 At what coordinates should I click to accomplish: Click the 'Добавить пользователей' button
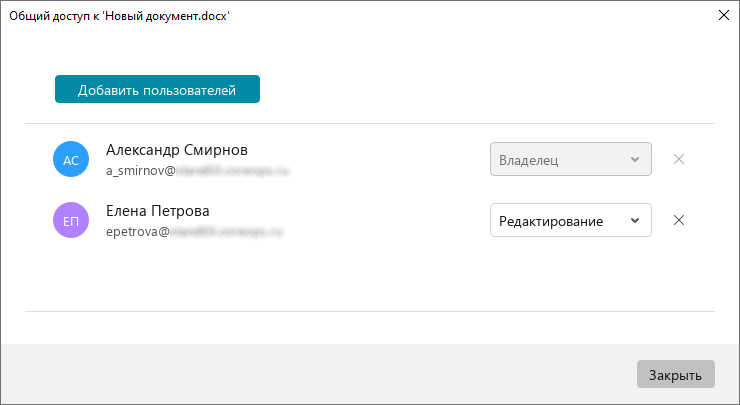(157, 89)
